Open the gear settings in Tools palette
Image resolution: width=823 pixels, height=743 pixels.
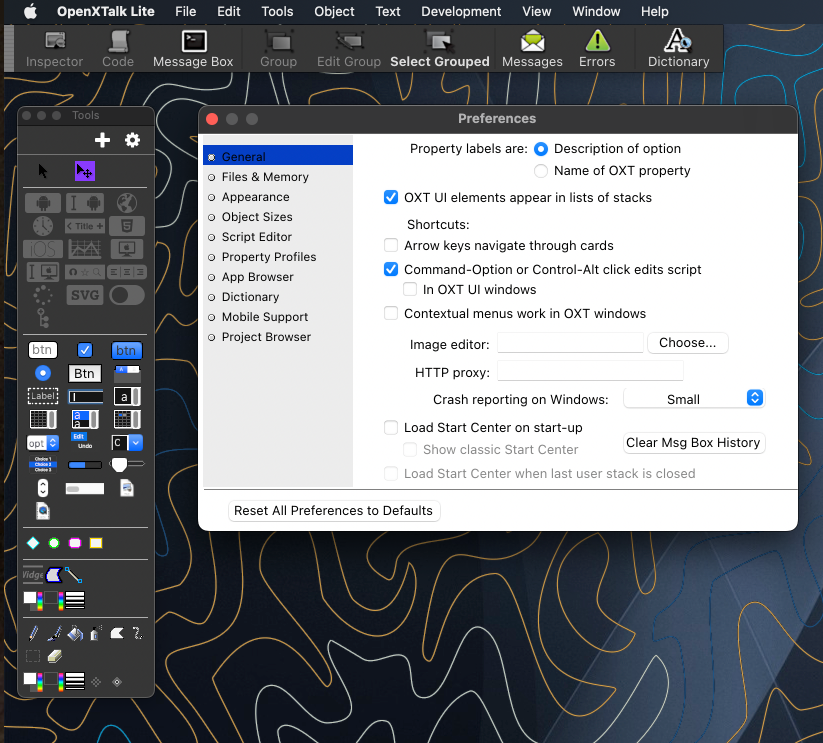pyautogui.click(x=132, y=140)
